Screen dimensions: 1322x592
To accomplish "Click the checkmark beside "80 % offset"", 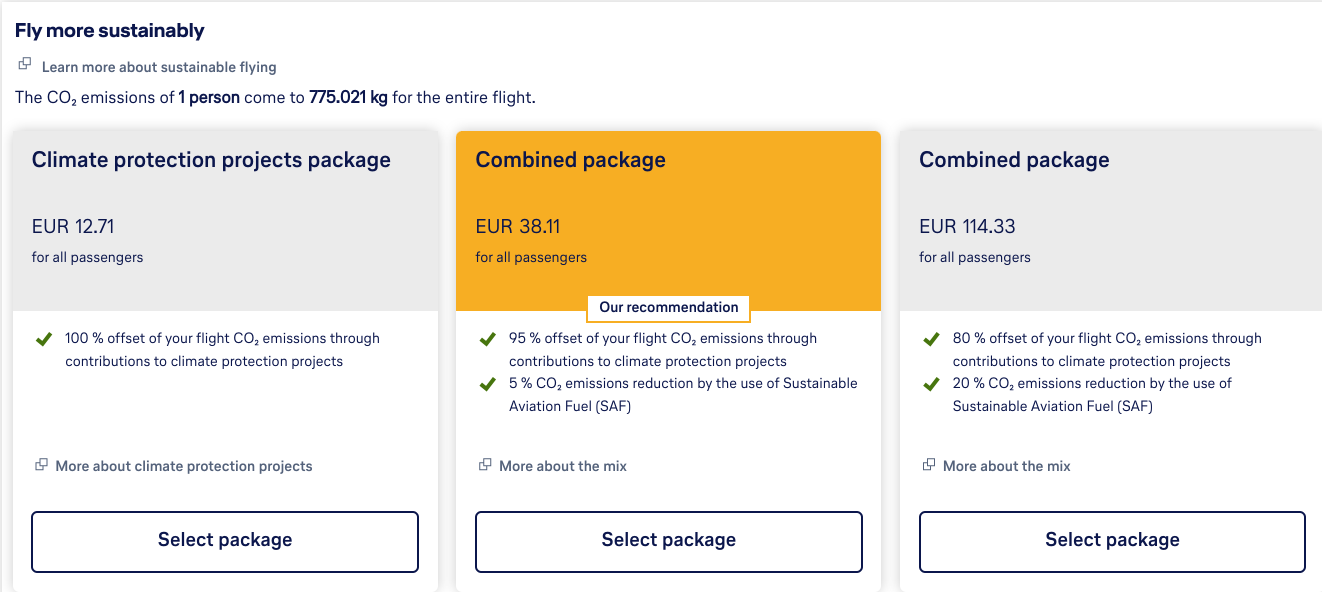I will 932,339.
